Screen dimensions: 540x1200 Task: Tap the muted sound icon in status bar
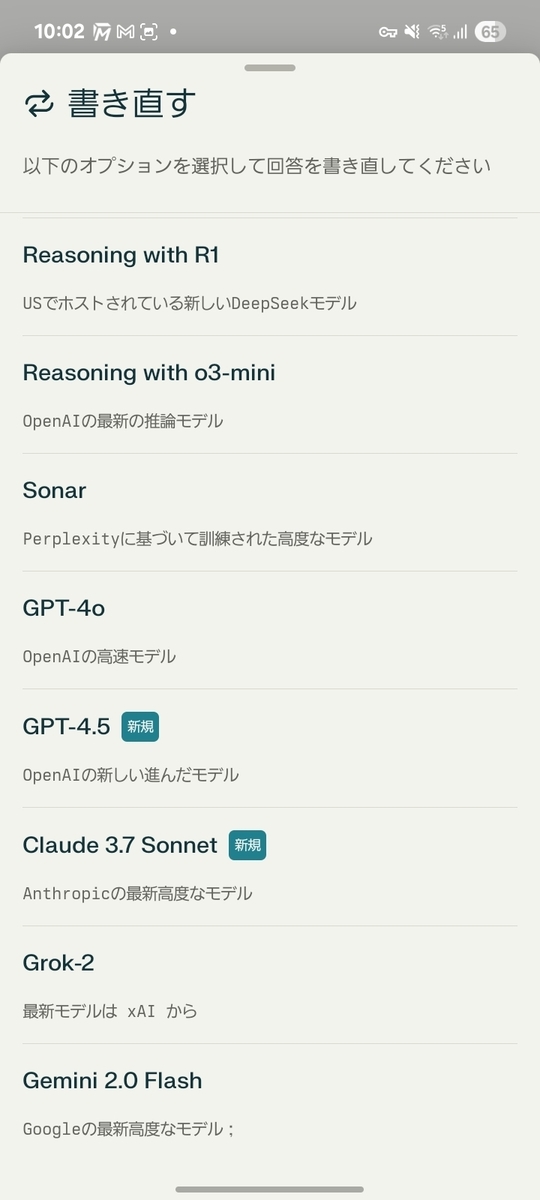coord(411,32)
